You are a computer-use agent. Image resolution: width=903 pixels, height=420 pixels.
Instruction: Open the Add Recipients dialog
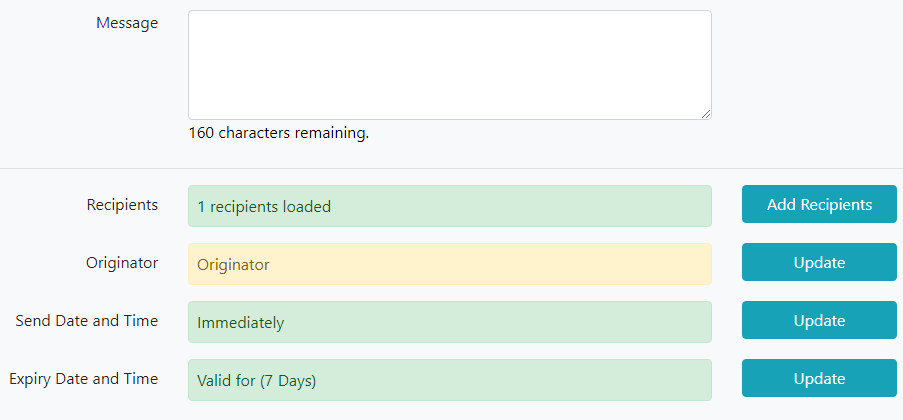(819, 204)
